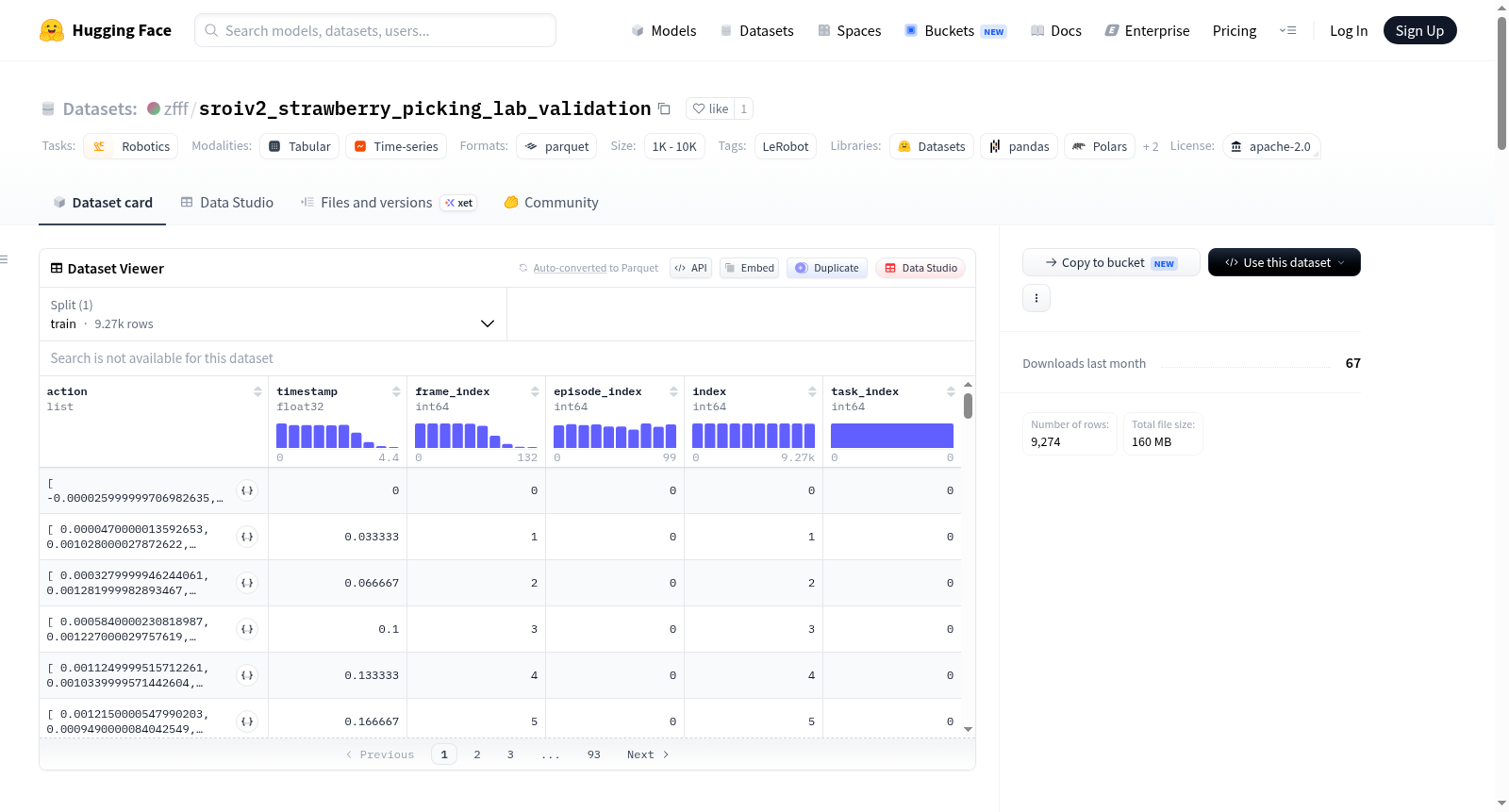Open the three-dot more options button
The height and width of the screenshot is (812, 1509).
click(1036, 298)
